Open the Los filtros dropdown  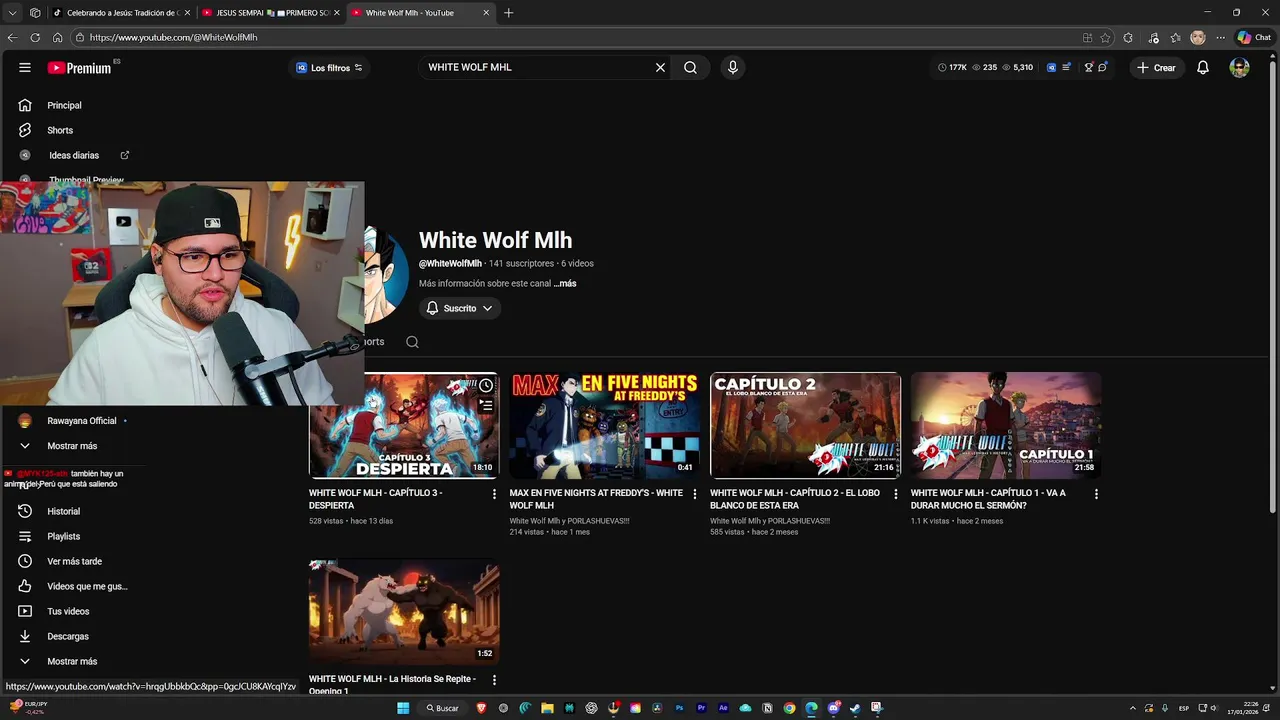(329, 67)
